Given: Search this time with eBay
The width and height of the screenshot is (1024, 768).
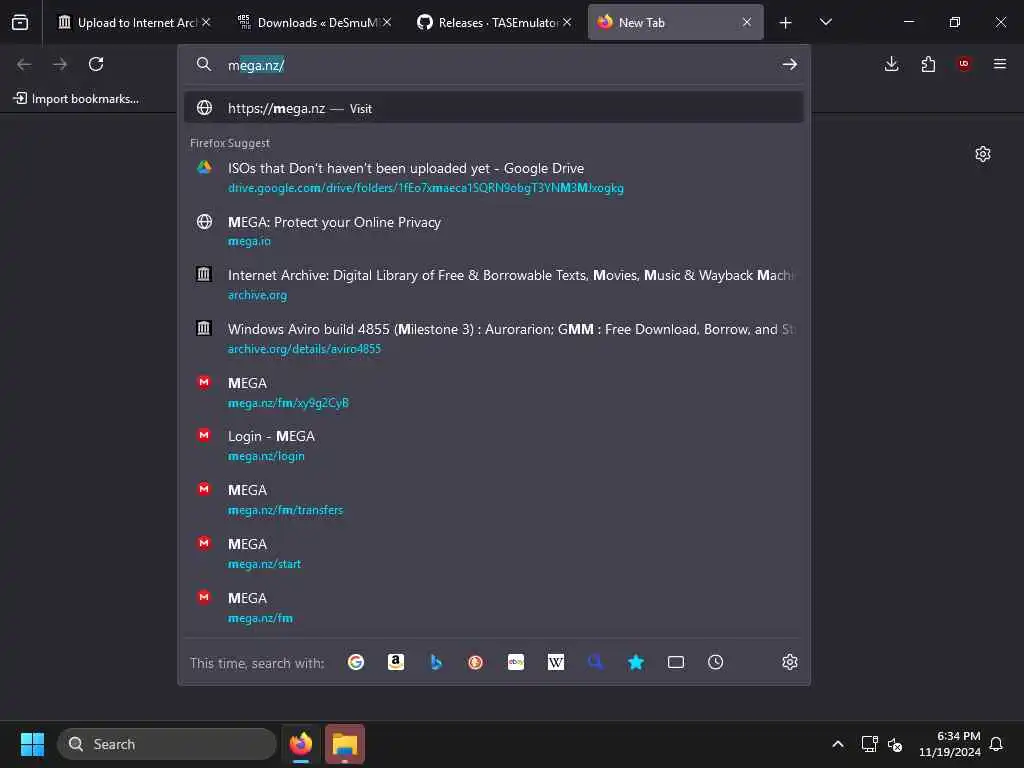Looking at the screenshot, I should click(x=516, y=662).
